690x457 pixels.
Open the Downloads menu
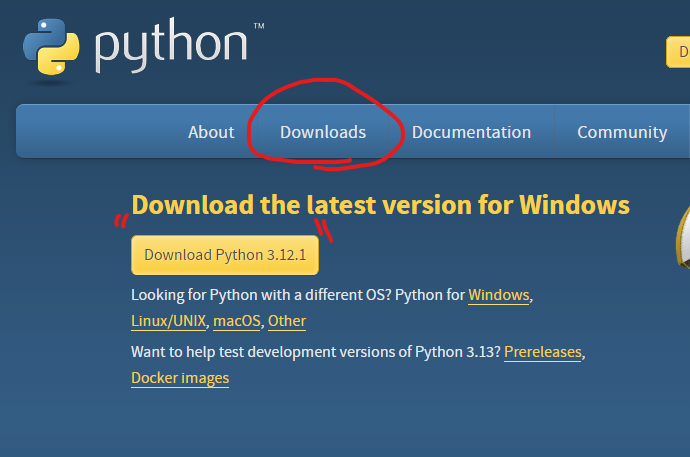pyautogui.click(x=323, y=132)
